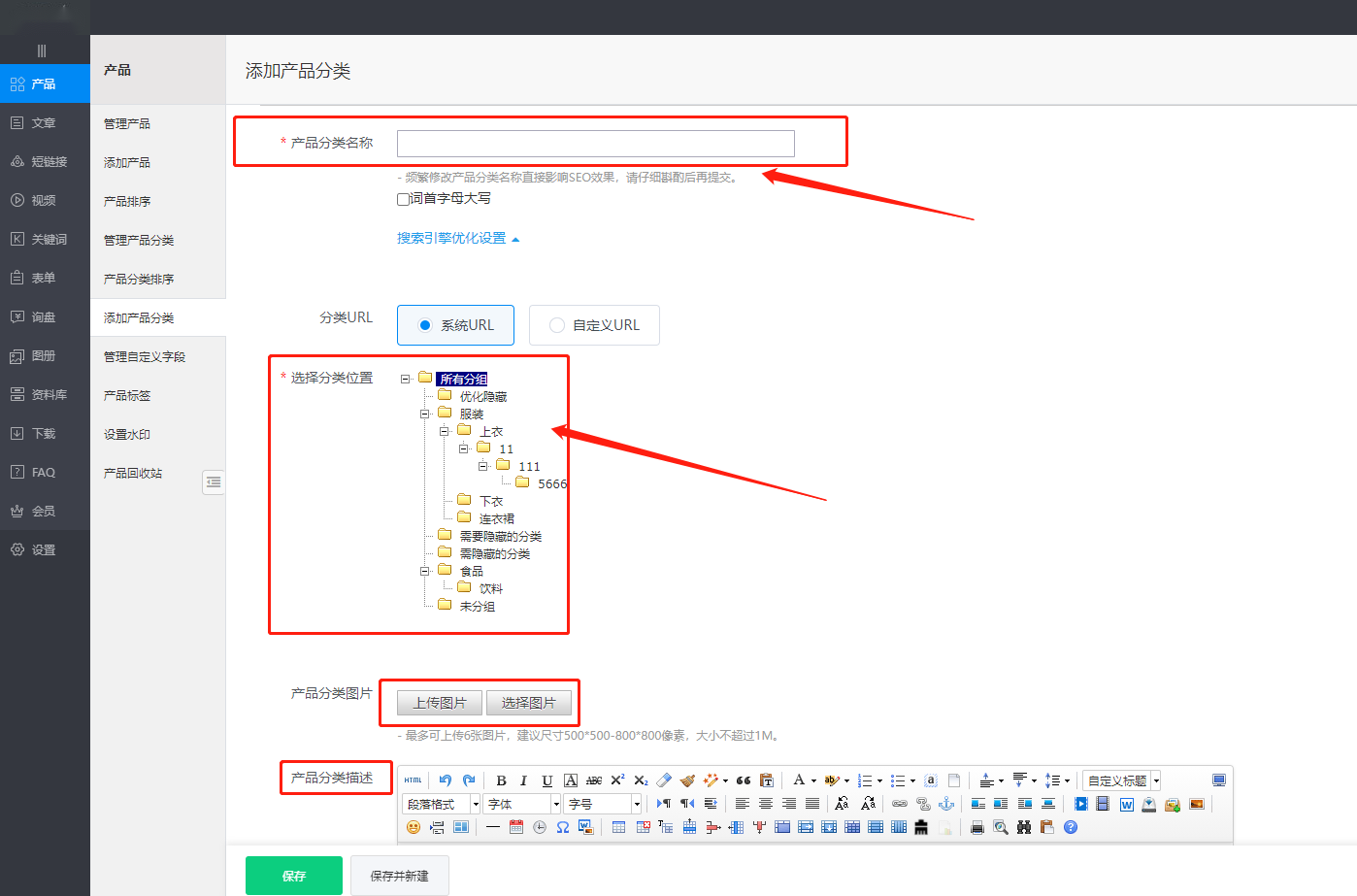Viewport: 1357px width, 896px height.
Task: Go to 文章 in the left sidebar
Action: point(44,123)
